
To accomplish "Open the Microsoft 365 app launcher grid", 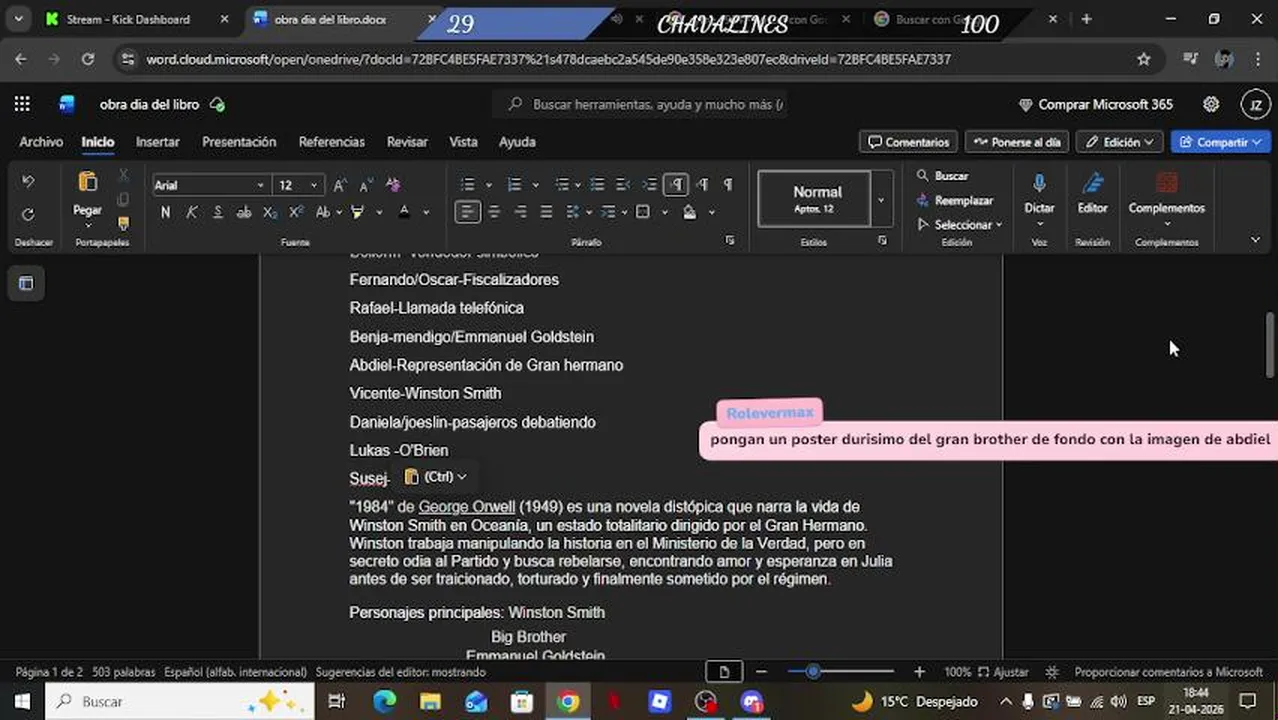I will 22,104.
